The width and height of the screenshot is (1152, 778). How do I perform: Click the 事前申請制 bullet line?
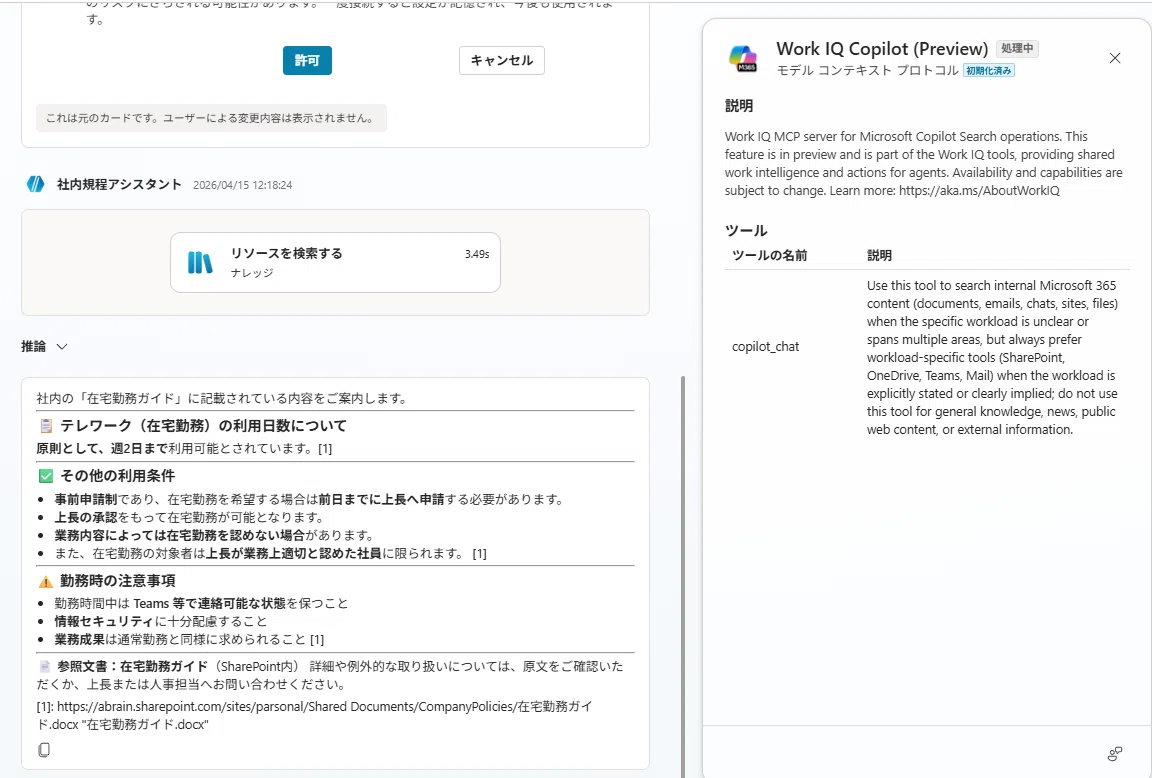tap(309, 500)
